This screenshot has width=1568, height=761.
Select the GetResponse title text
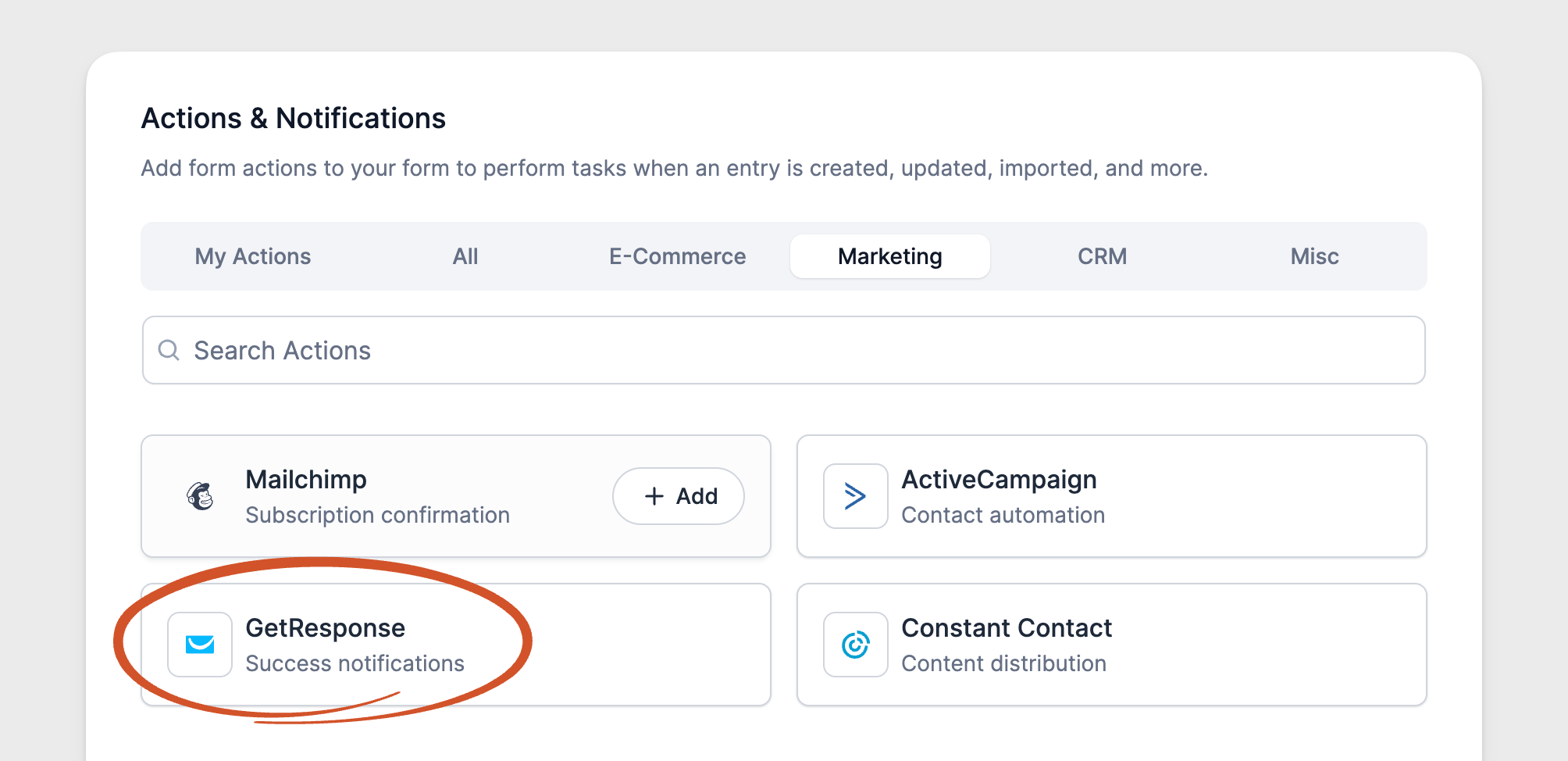[325, 627]
